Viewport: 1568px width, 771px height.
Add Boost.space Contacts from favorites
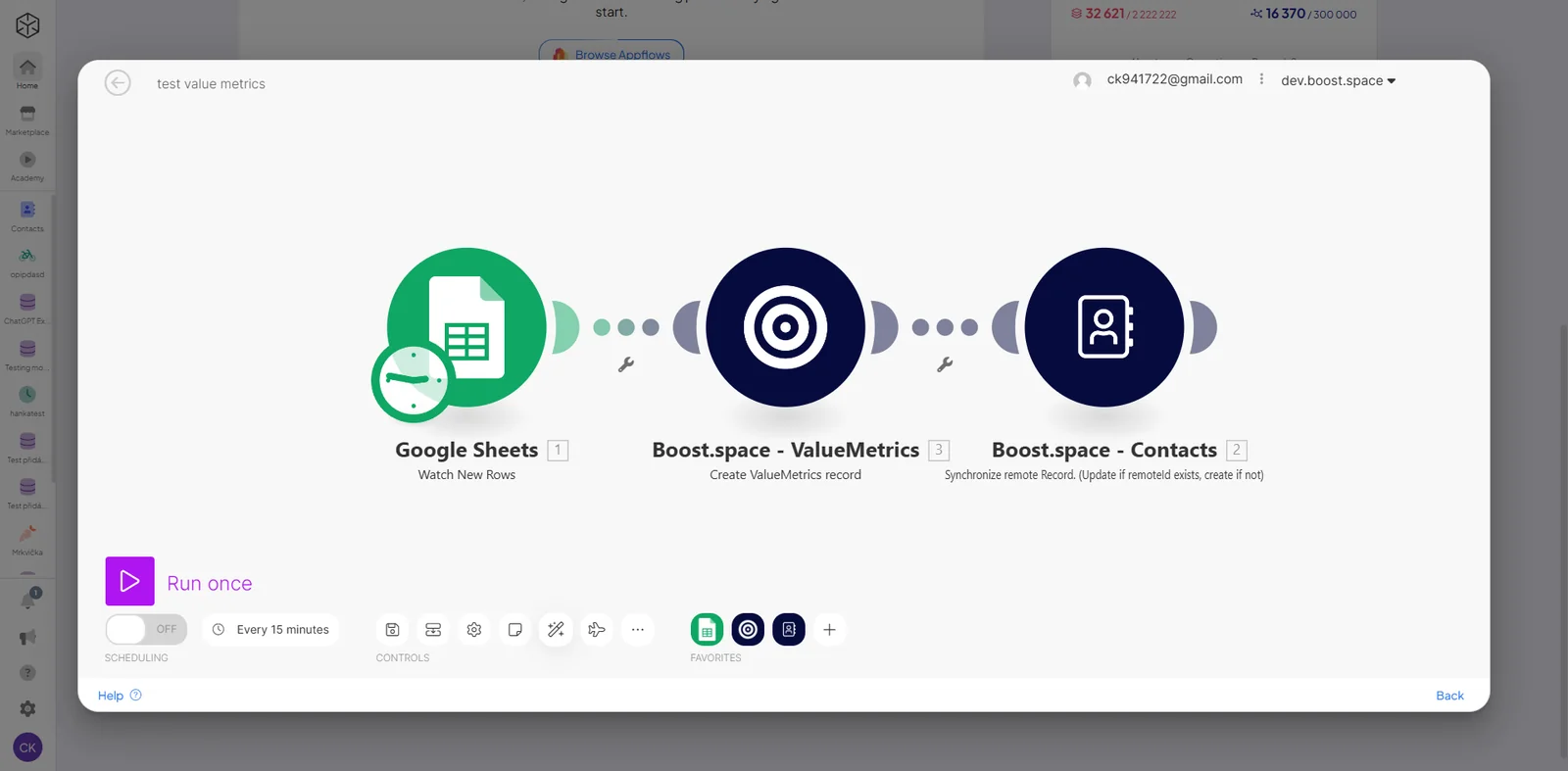789,630
